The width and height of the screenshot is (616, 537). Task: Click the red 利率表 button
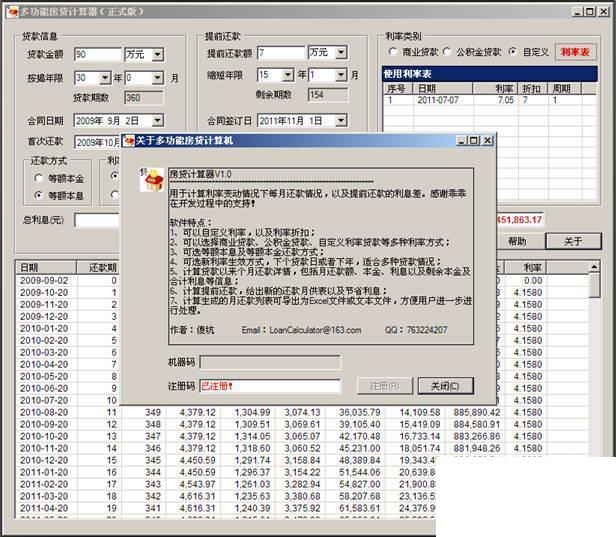(575, 52)
